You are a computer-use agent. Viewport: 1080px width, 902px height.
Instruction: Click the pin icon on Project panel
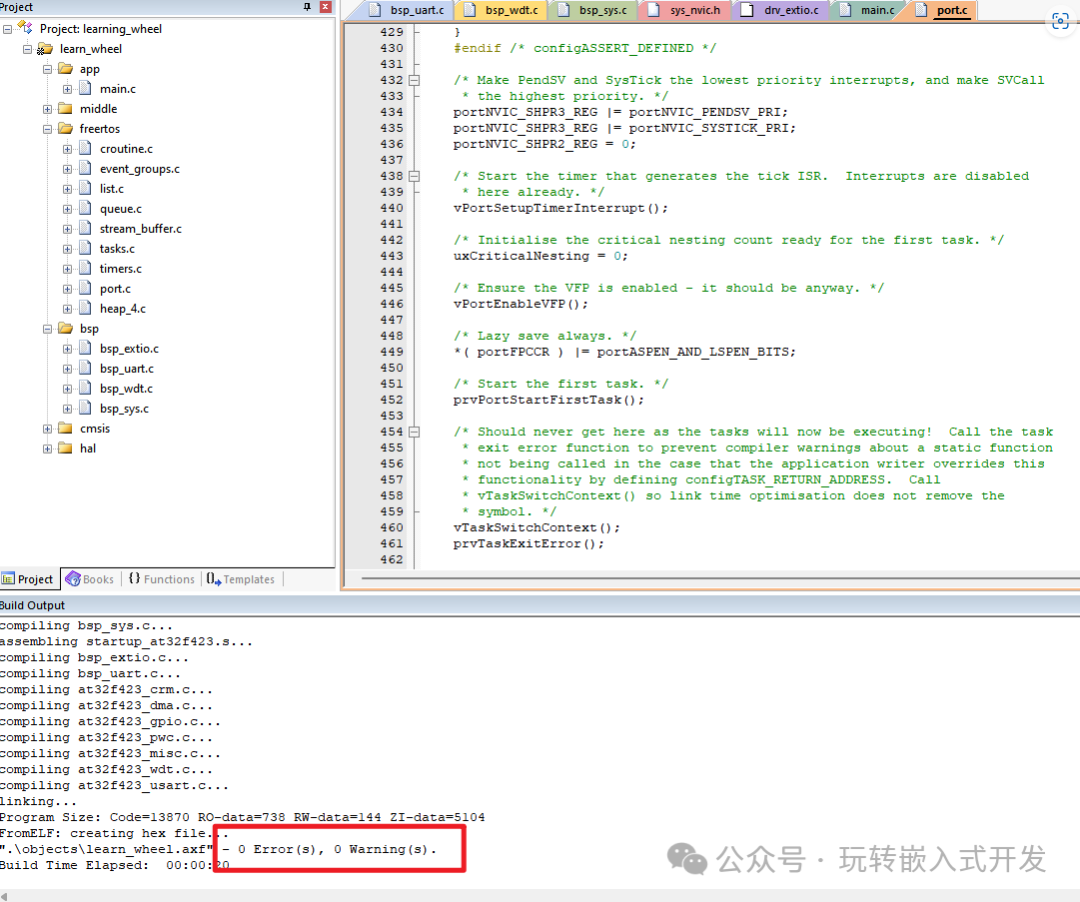tap(307, 7)
